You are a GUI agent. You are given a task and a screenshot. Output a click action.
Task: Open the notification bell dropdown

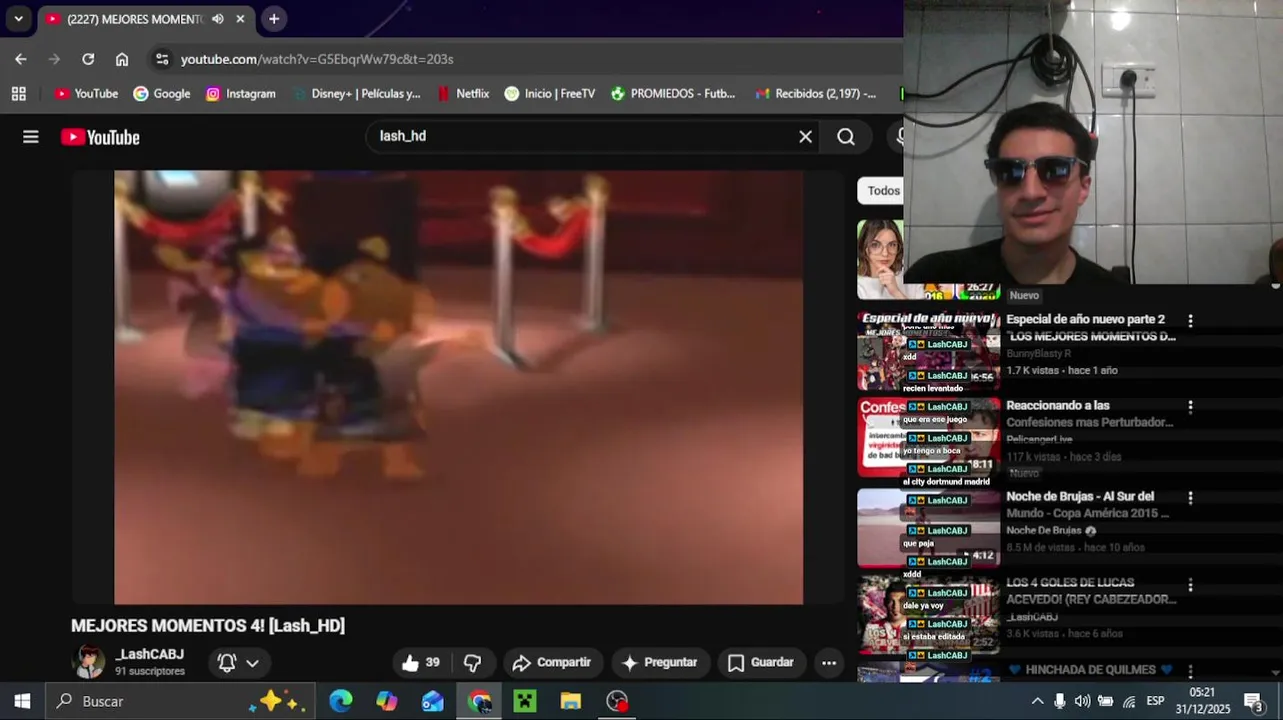pyautogui.click(x=238, y=662)
